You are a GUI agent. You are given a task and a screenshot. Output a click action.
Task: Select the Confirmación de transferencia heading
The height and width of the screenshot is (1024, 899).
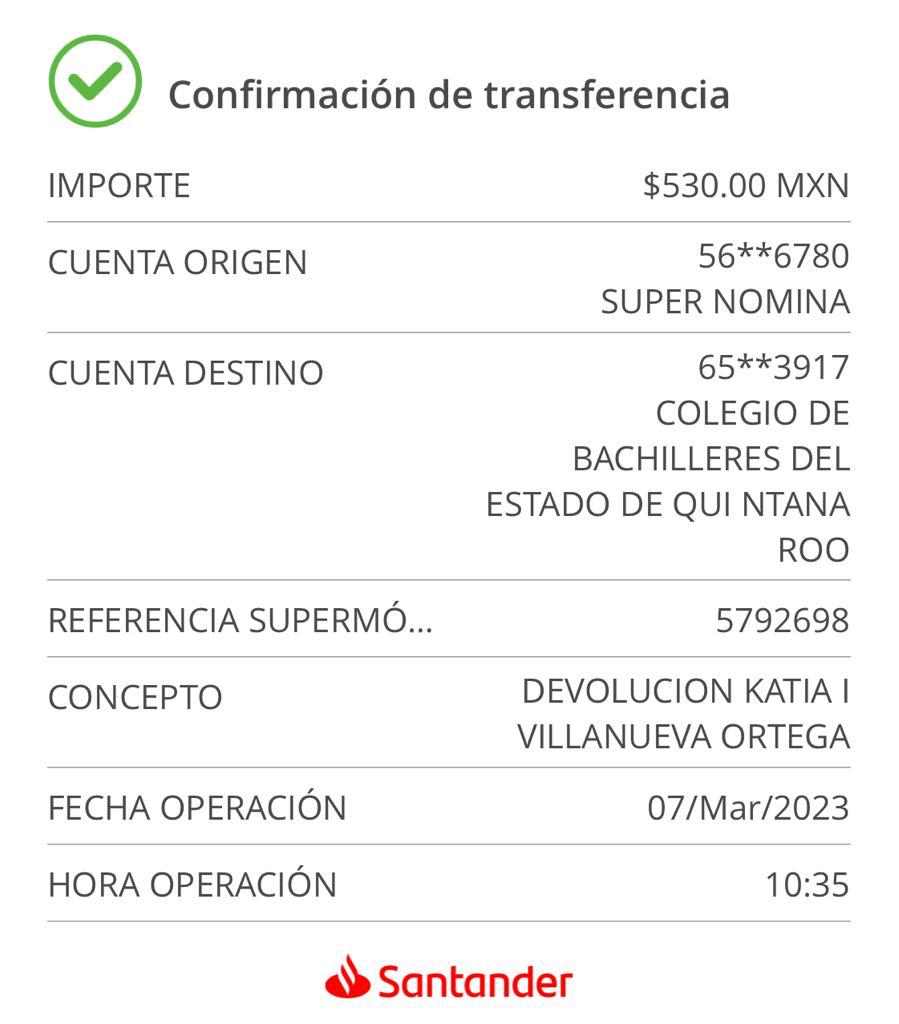point(449,95)
